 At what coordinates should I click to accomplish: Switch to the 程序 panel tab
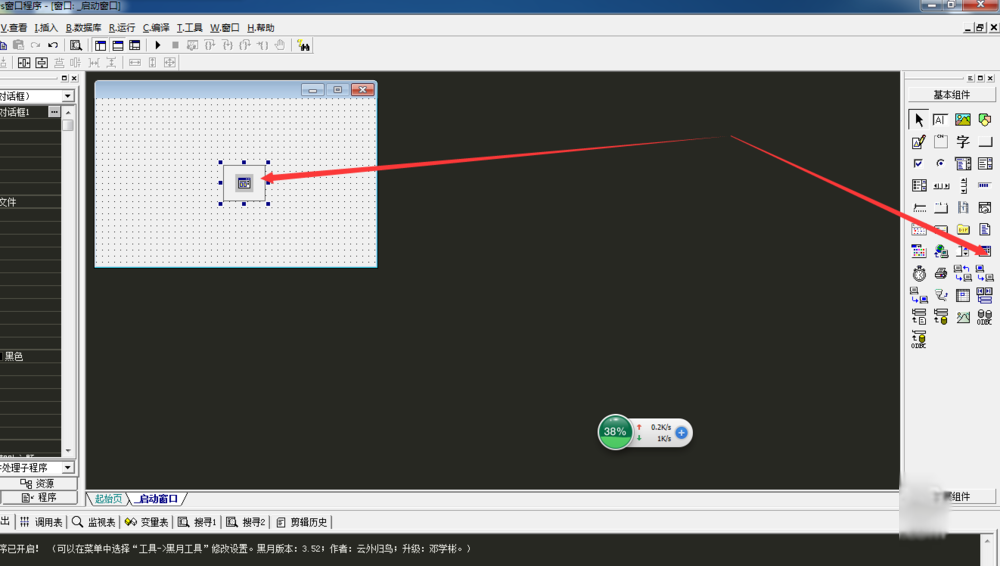pos(39,498)
